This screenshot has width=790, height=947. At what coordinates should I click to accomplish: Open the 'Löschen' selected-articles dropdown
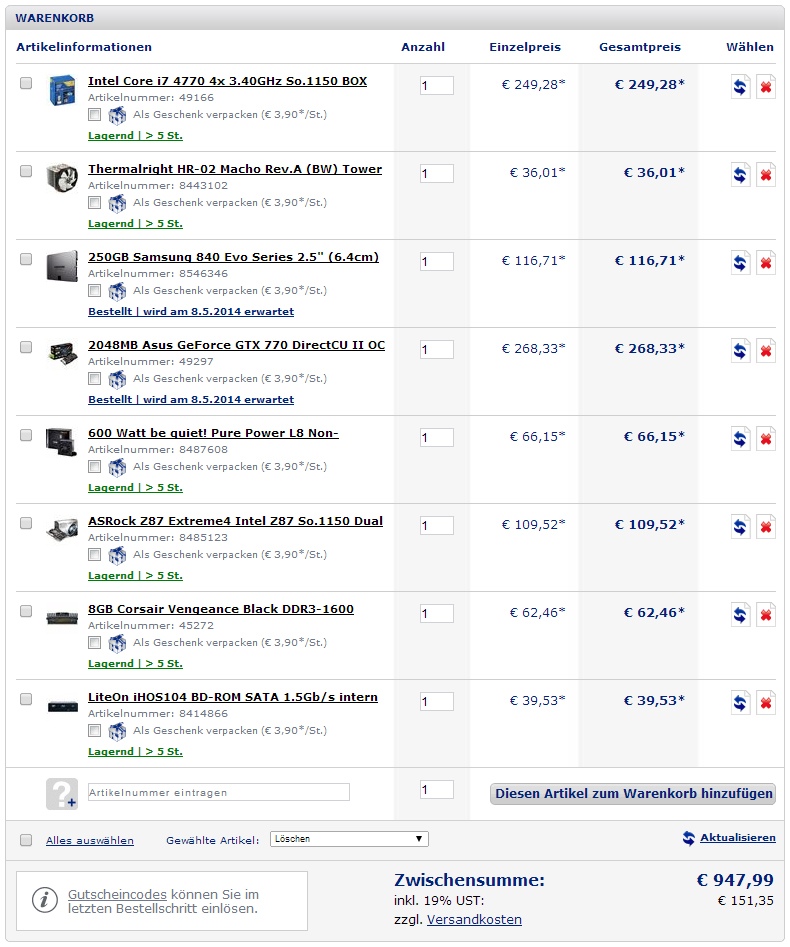tap(349, 839)
